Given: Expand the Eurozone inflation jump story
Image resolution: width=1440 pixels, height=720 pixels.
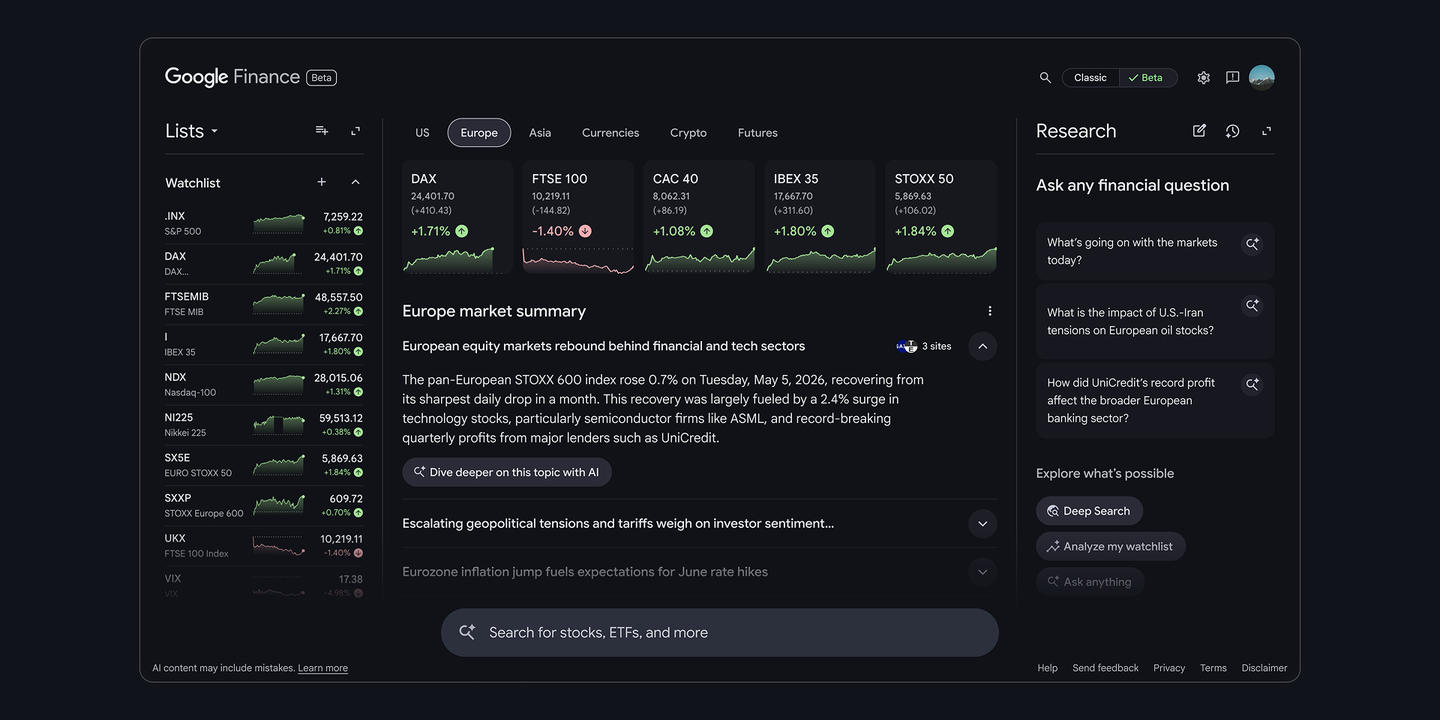Looking at the screenshot, I should (983, 572).
